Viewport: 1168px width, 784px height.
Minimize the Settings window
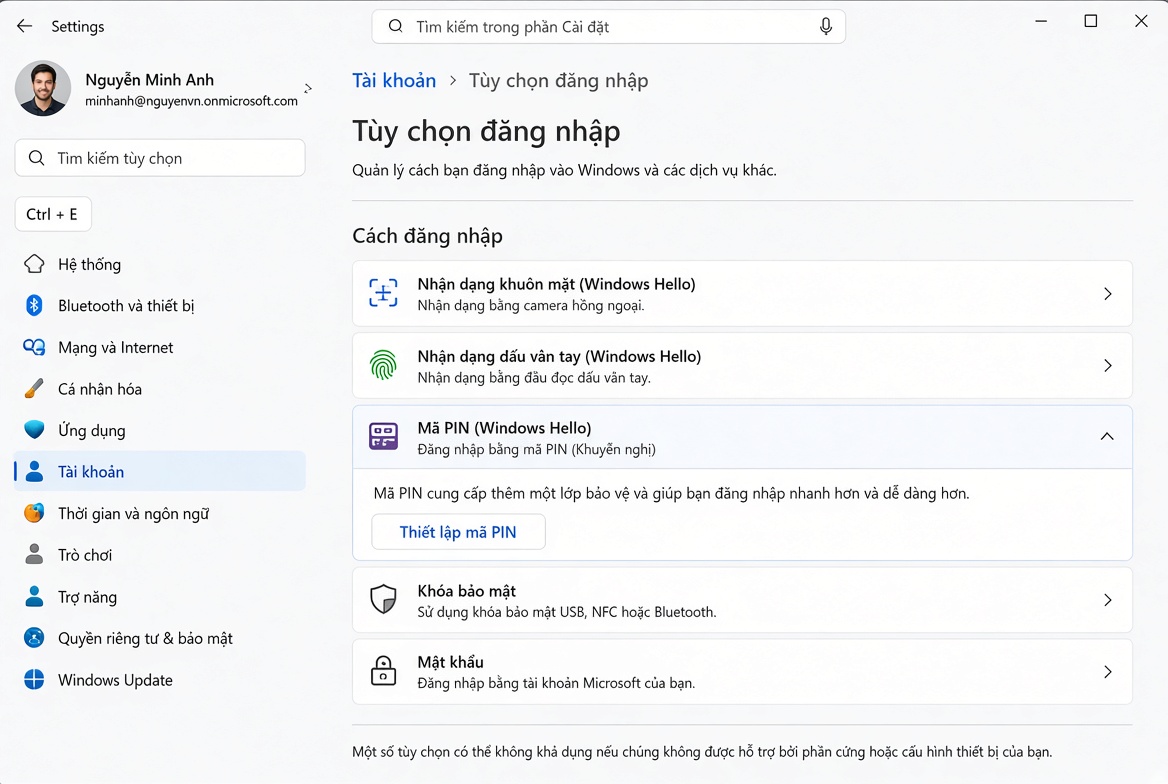pyautogui.click(x=1041, y=21)
